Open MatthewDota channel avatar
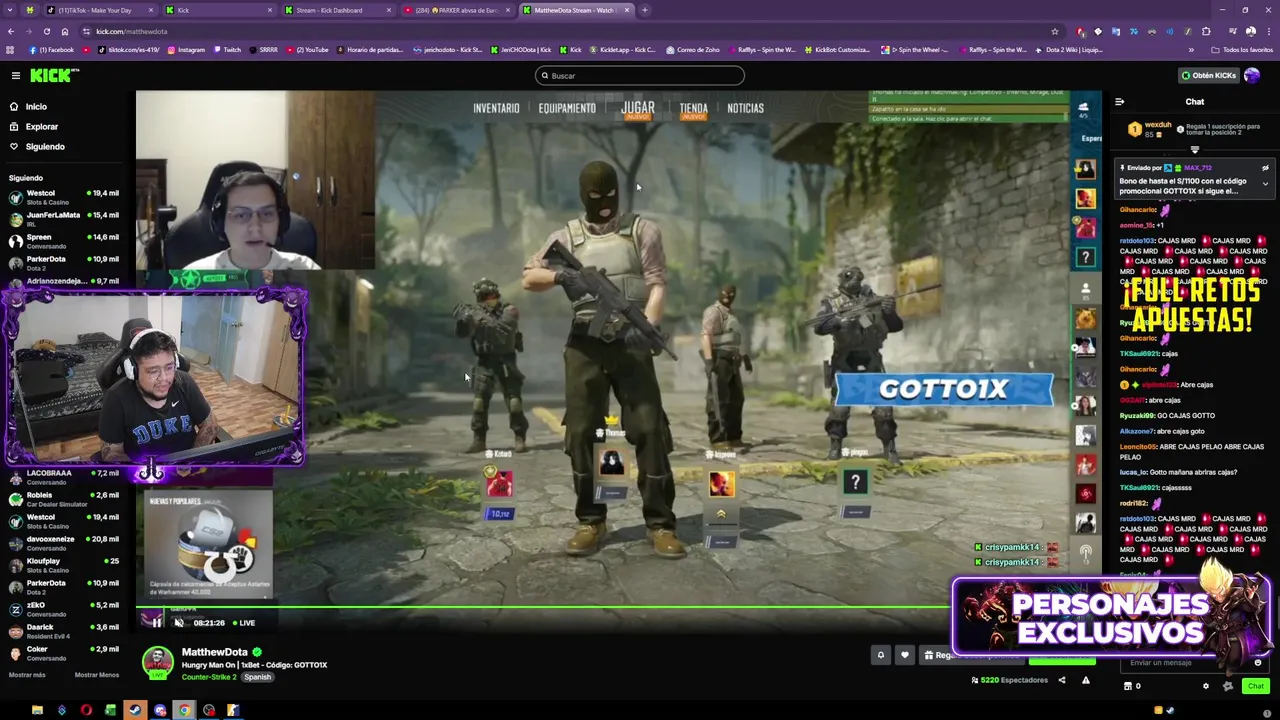 [157, 663]
